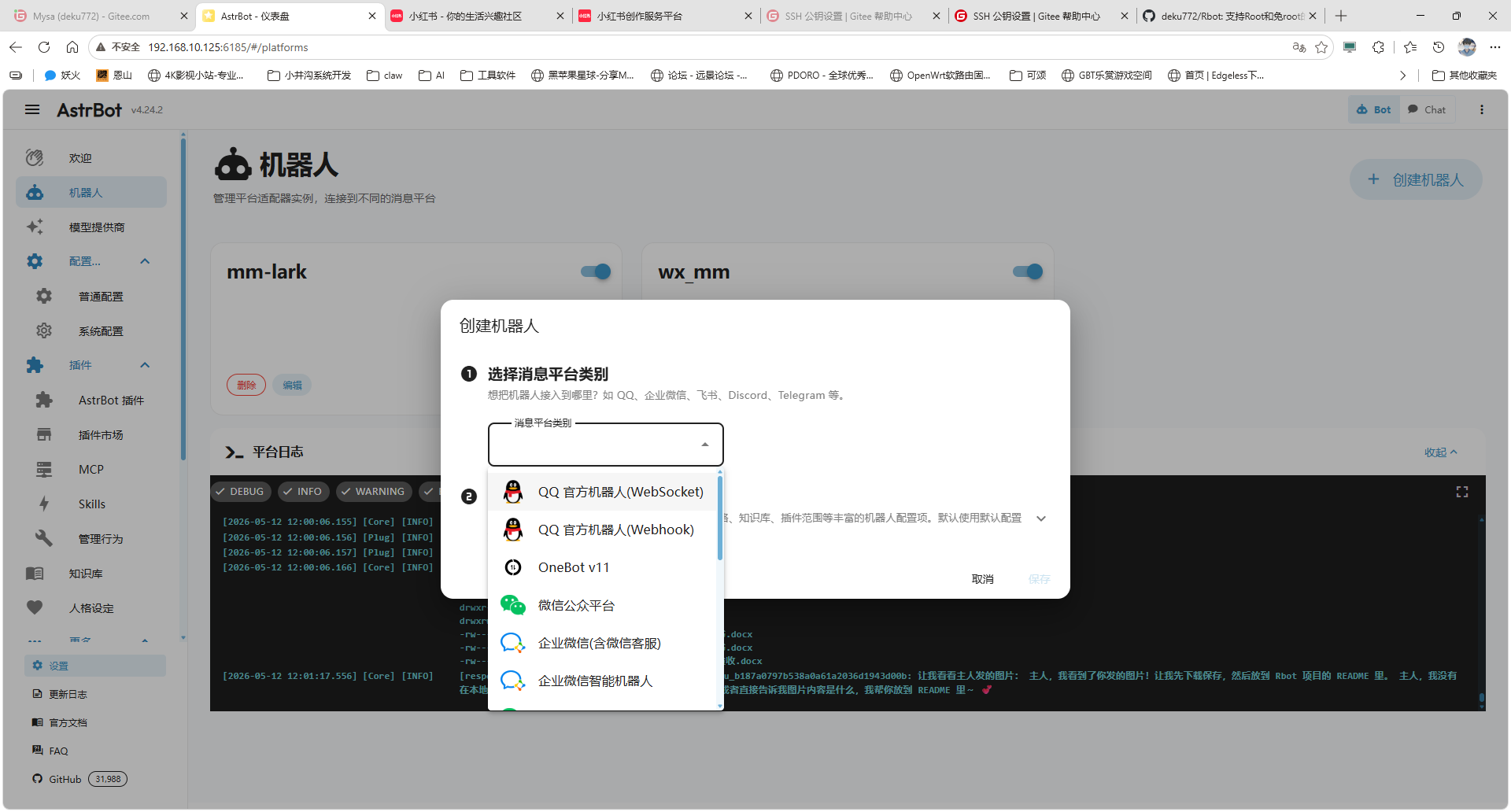The image size is (1511, 812).
Task: Open new browser tab
Action: point(1341,16)
